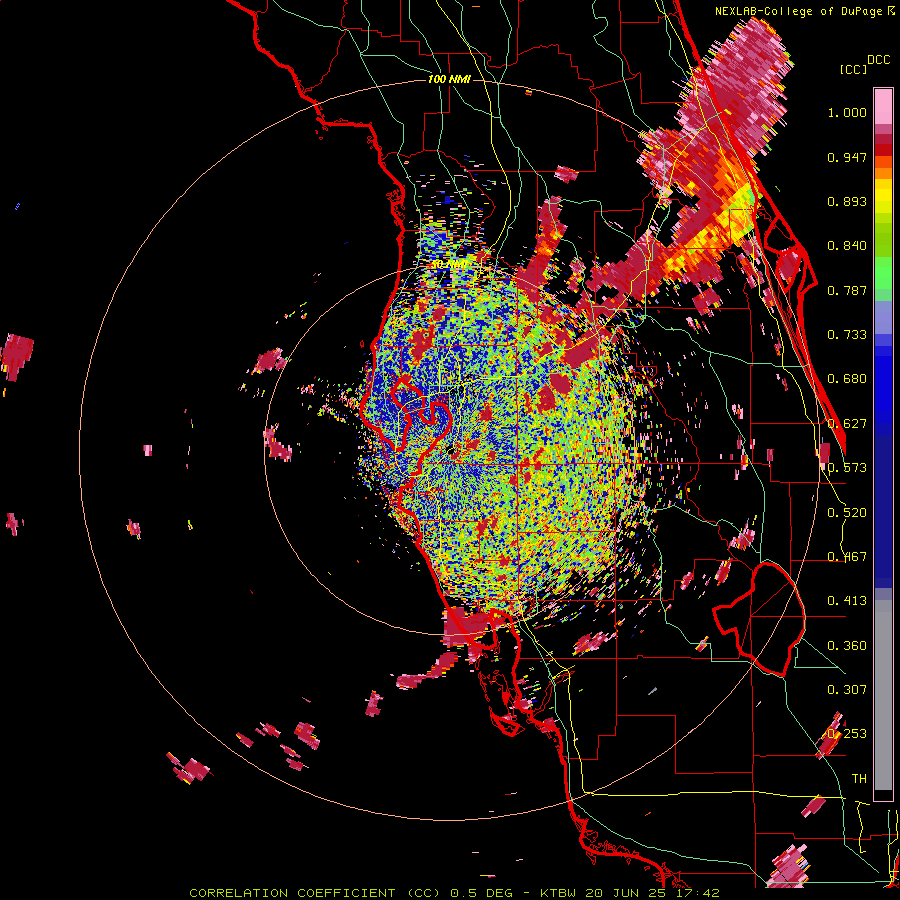Viewport: 900px width, 900px height.
Task: Select the 0.360 legend value
Action: pyautogui.click(x=847, y=646)
